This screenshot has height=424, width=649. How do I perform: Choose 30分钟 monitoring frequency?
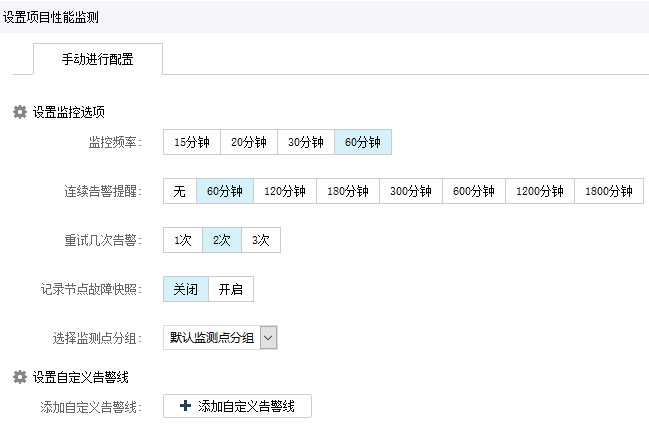(305, 142)
